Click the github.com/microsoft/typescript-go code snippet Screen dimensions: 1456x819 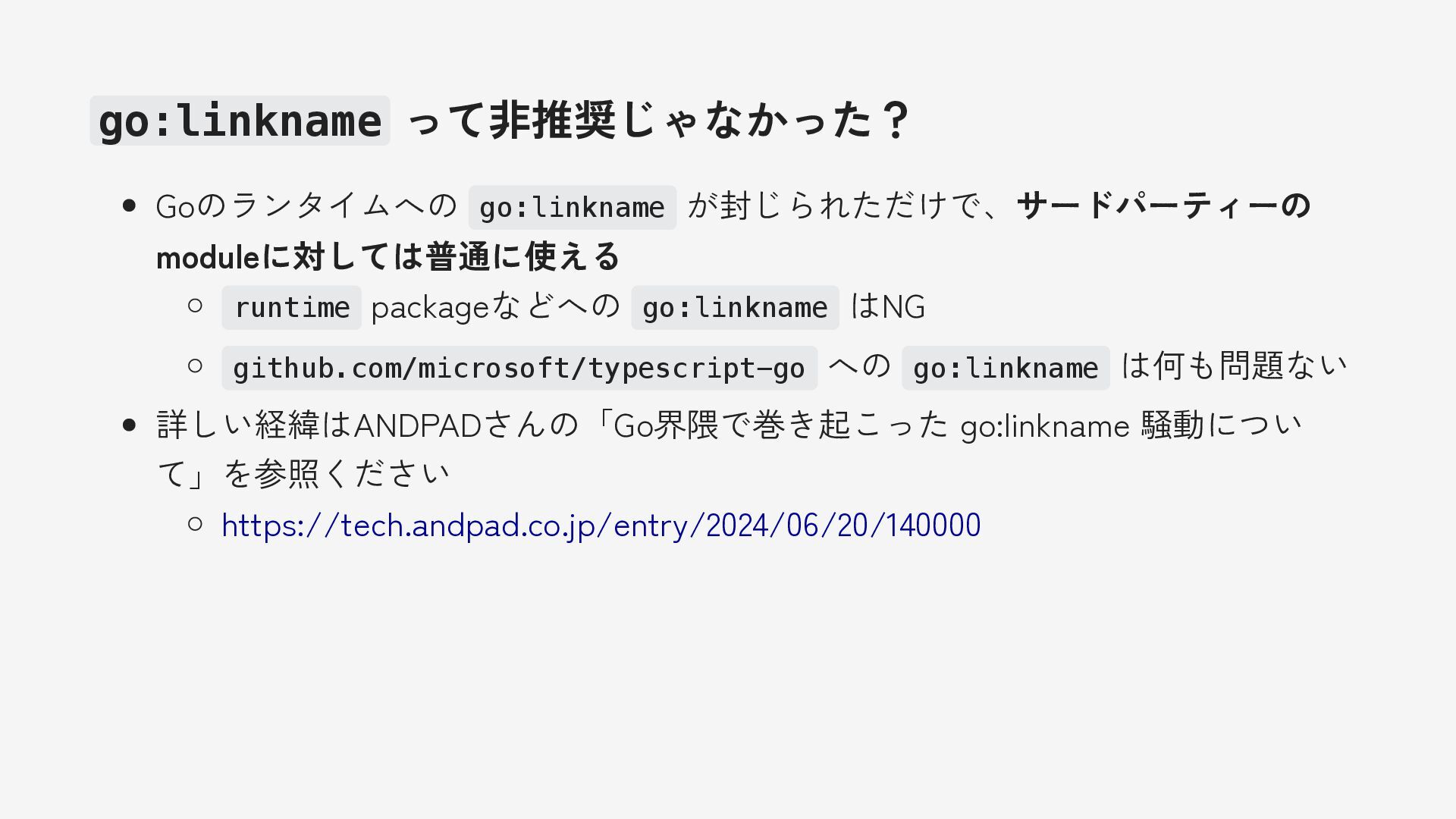[x=519, y=369]
